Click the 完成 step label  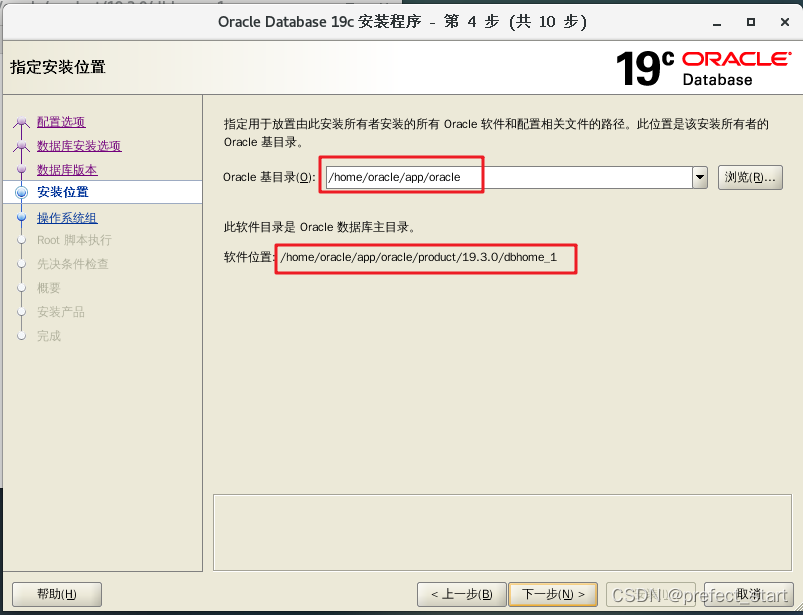coord(49,336)
